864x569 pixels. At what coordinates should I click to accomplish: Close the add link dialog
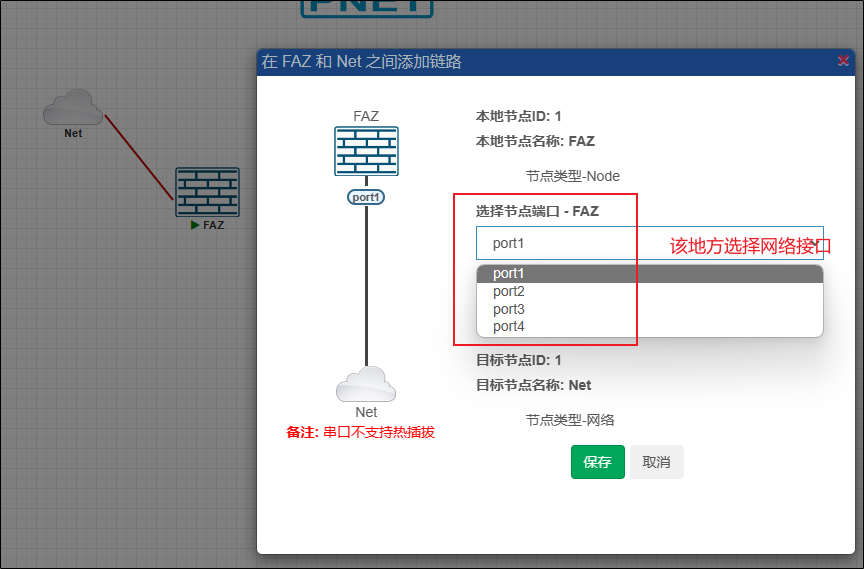(843, 61)
